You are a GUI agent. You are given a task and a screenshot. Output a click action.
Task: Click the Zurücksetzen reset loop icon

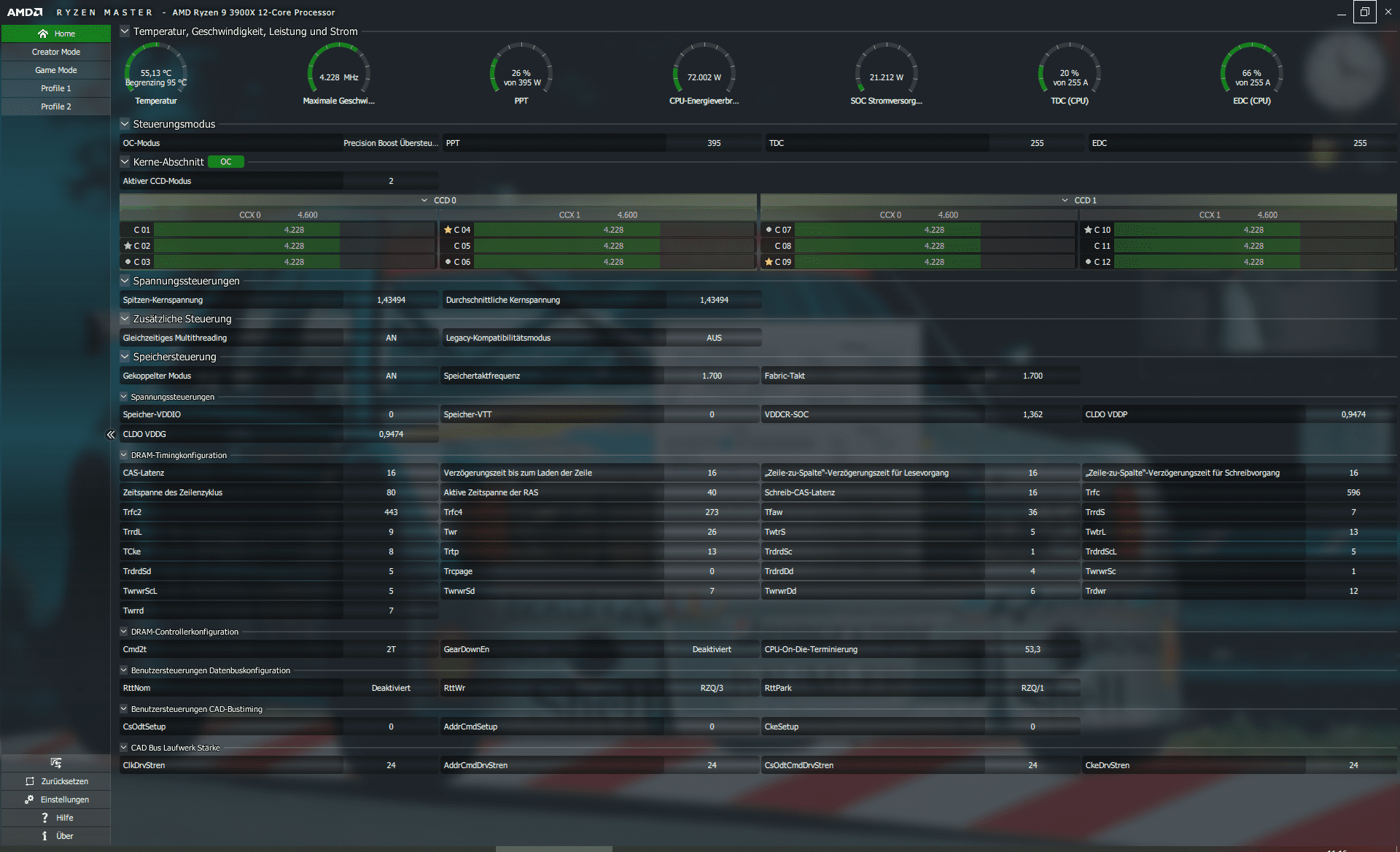point(30,781)
